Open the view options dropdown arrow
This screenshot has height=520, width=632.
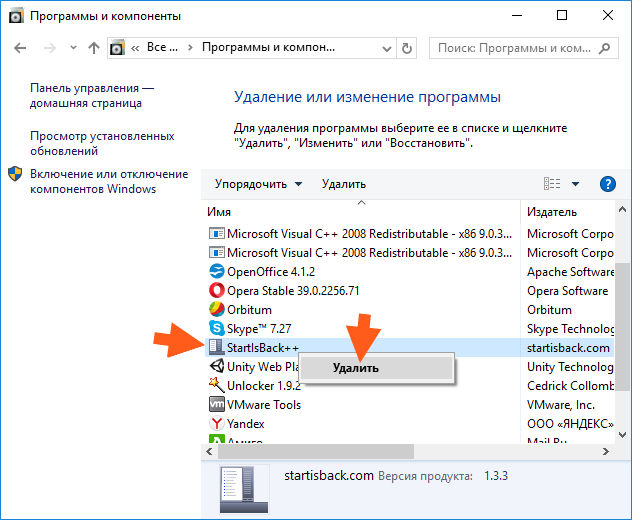click(576, 184)
